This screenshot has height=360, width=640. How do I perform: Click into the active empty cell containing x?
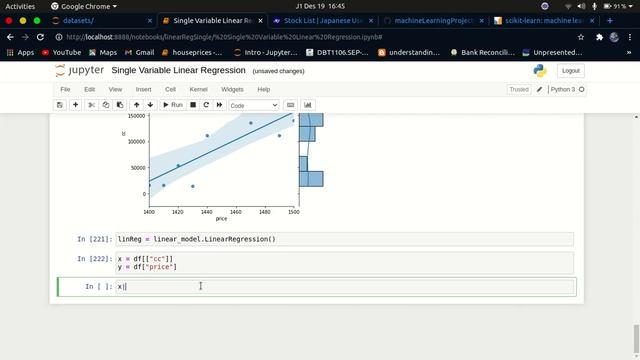[x=344, y=287]
